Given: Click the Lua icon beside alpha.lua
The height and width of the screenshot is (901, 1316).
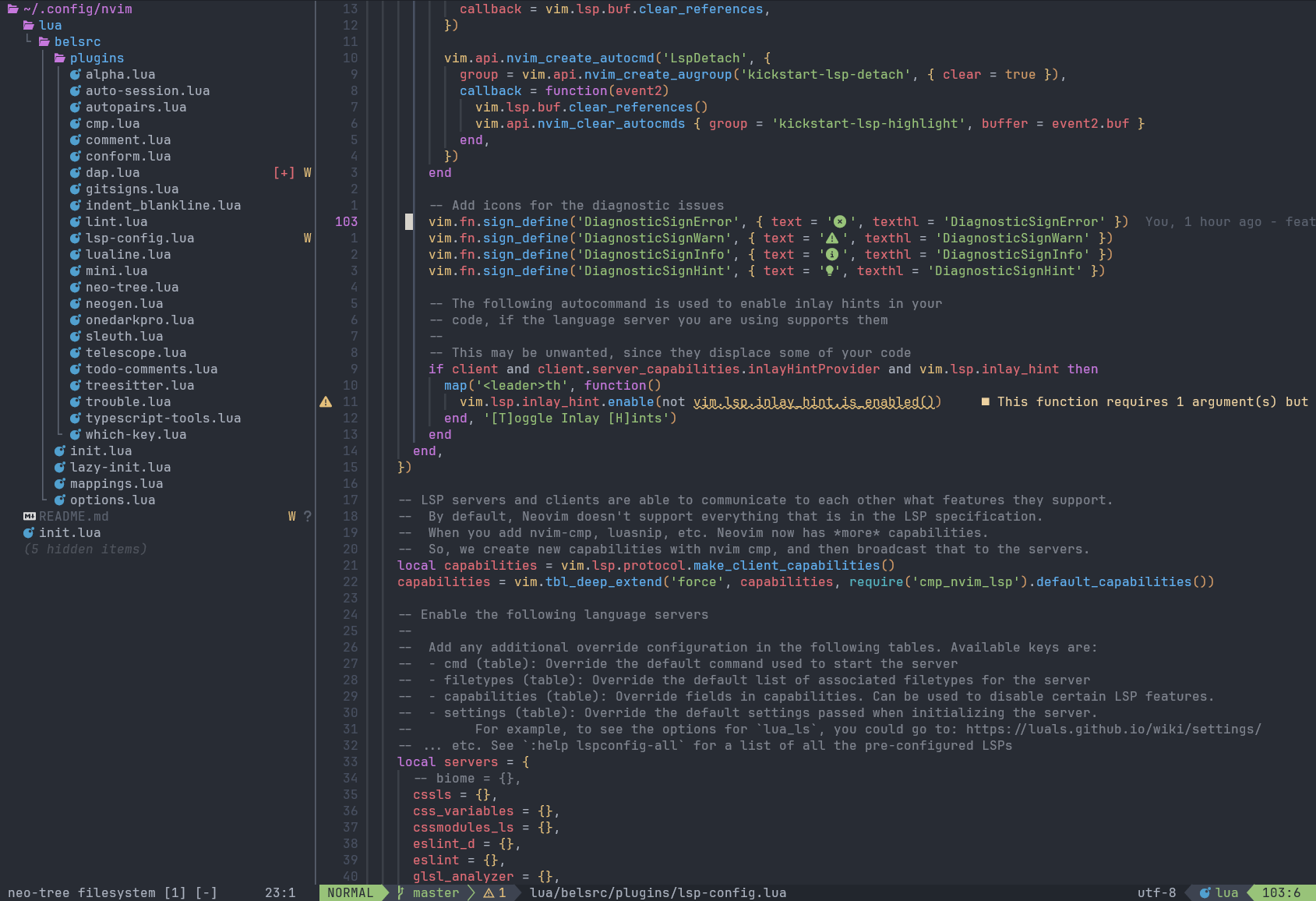Looking at the screenshot, I should [x=76, y=75].
